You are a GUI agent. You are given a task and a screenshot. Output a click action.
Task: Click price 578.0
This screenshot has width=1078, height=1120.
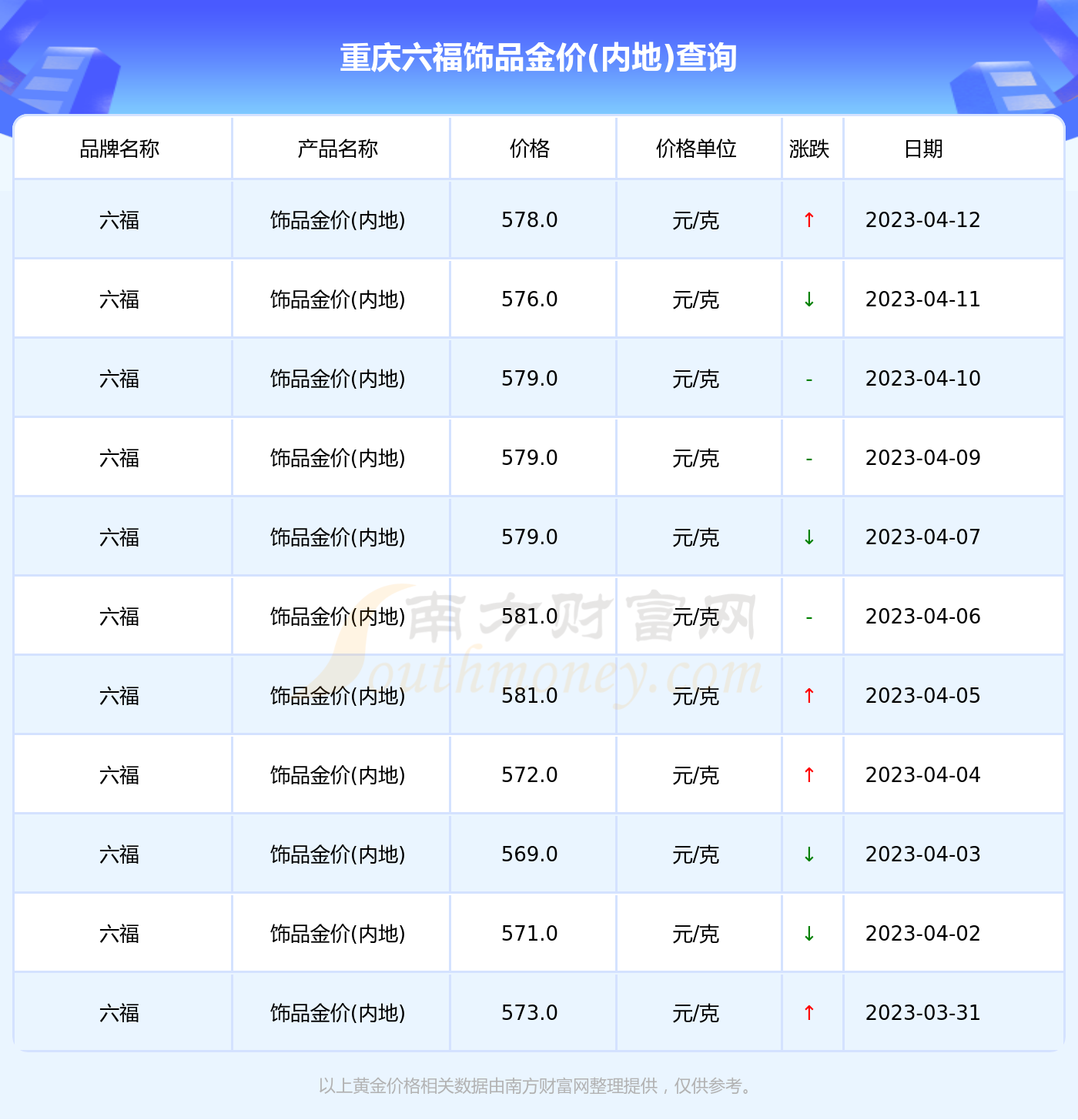[x=530, y=220]
